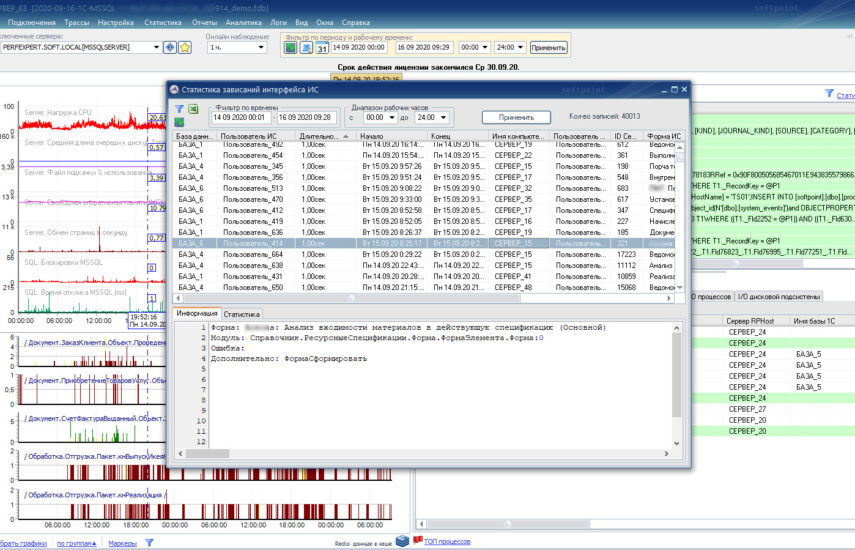The width and height of the screenshot is (855, 550).
Task: Click the blue funnel icon at top right of main window
Action: [x=829, y=94]
